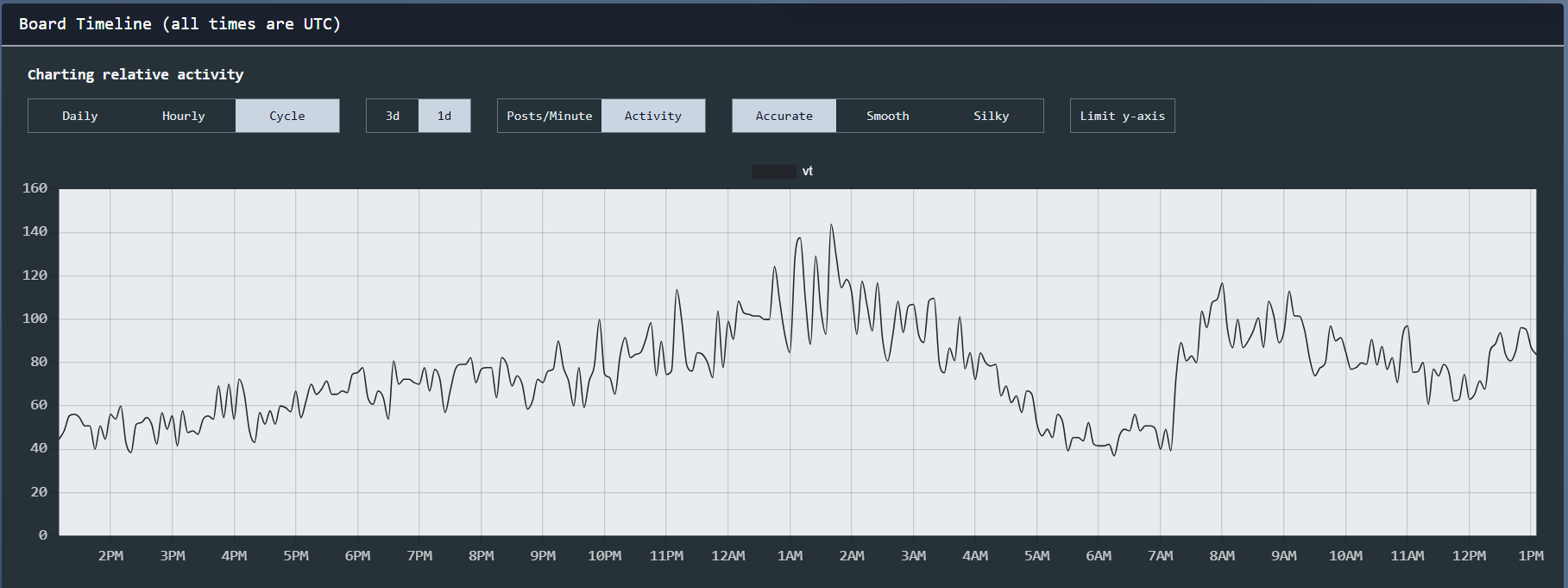1568x588 pixels.
Task: Click the 12AM x-axis label
Action: (728, 556)
